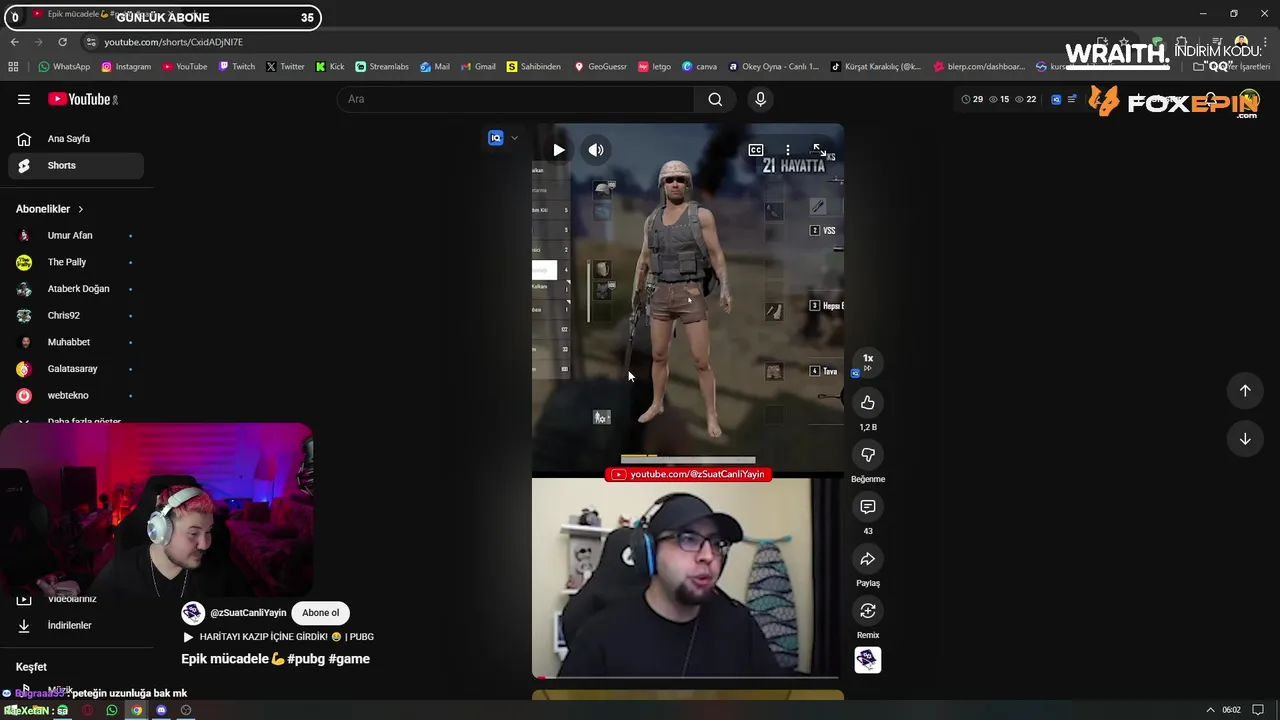Play the paused Short

pos(558,150)
